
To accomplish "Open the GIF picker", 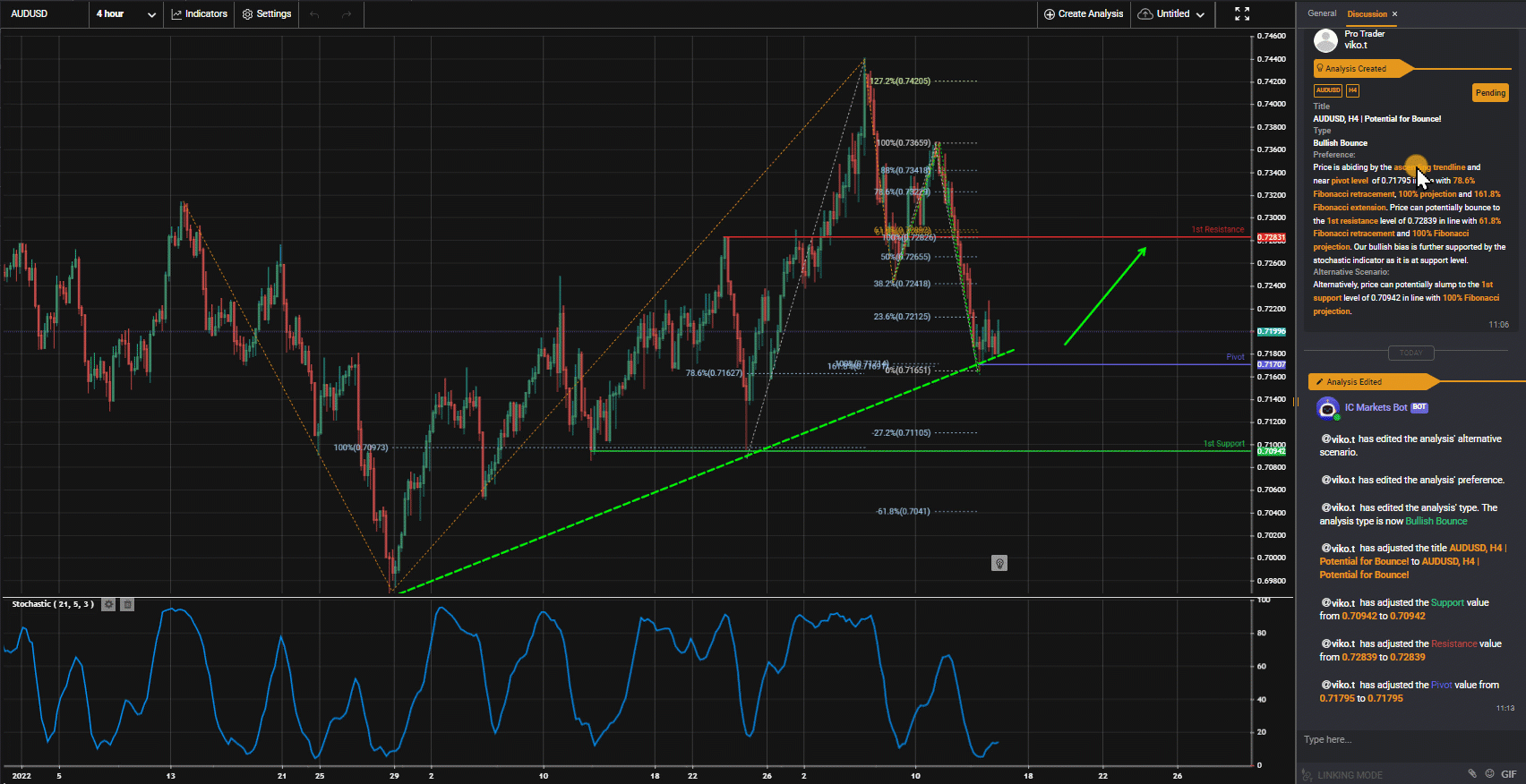I will pyautogui.click(x=1509, y=774).
